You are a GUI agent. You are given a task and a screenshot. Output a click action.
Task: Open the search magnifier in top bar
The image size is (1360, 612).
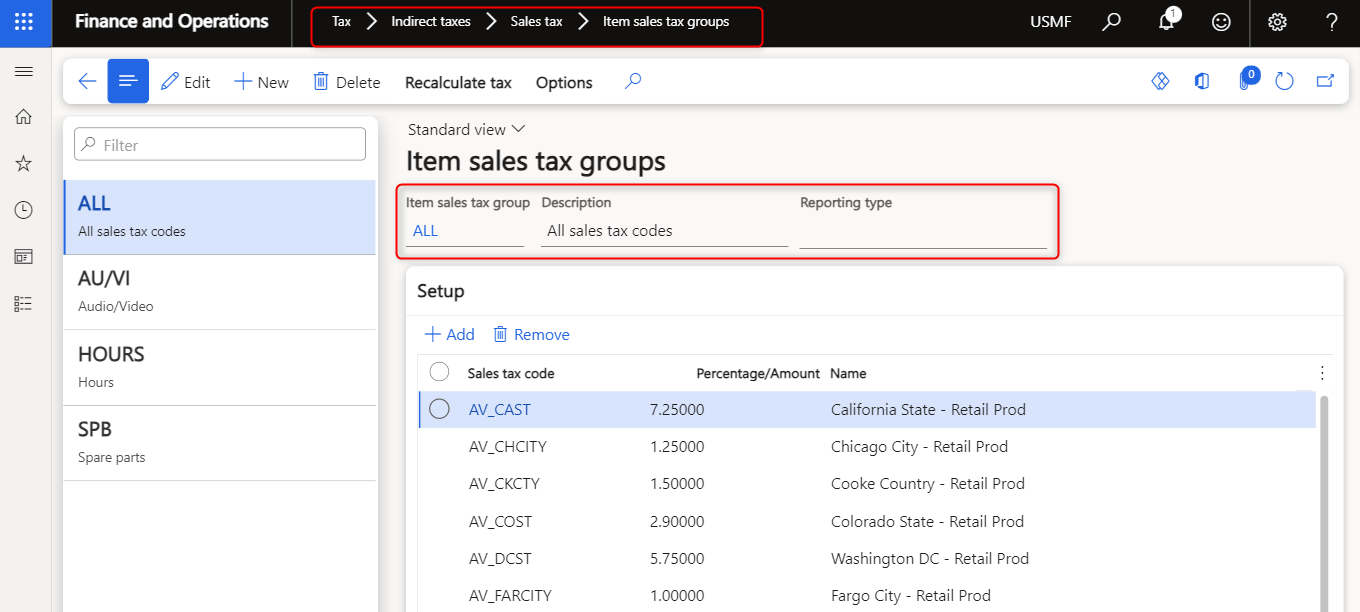click(x=1111, y=22)
